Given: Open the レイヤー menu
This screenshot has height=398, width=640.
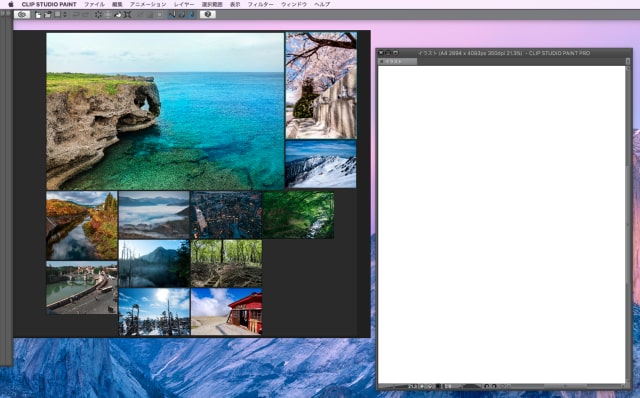Looking at the screenshot, I should 184,4.
